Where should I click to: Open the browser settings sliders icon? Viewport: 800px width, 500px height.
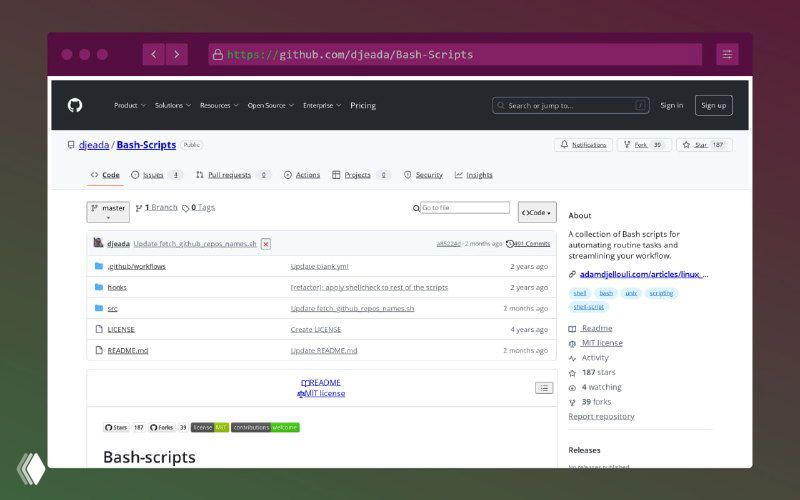coord(727,54)
